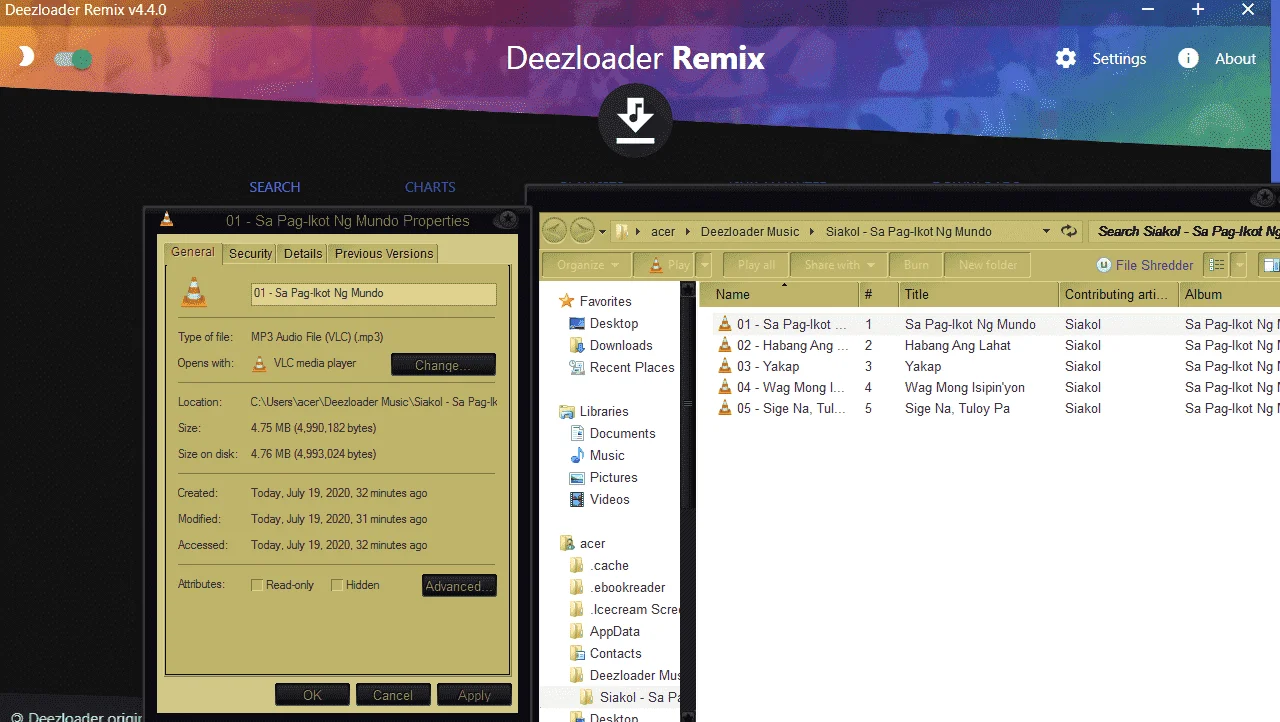
Task: Open Documents library
Action: [622, 433]
